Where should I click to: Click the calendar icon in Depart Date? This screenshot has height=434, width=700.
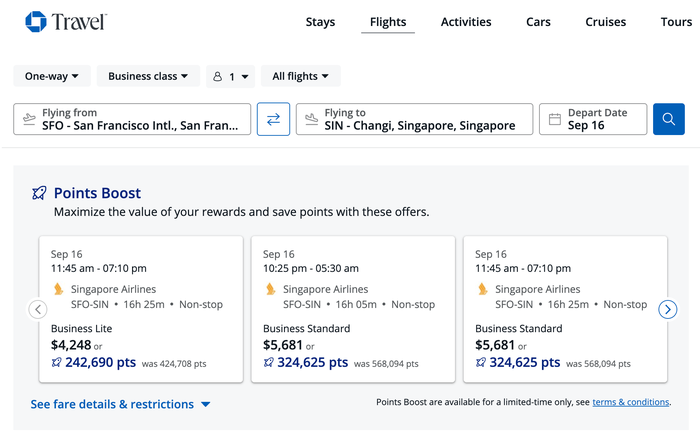pos(554,119)
